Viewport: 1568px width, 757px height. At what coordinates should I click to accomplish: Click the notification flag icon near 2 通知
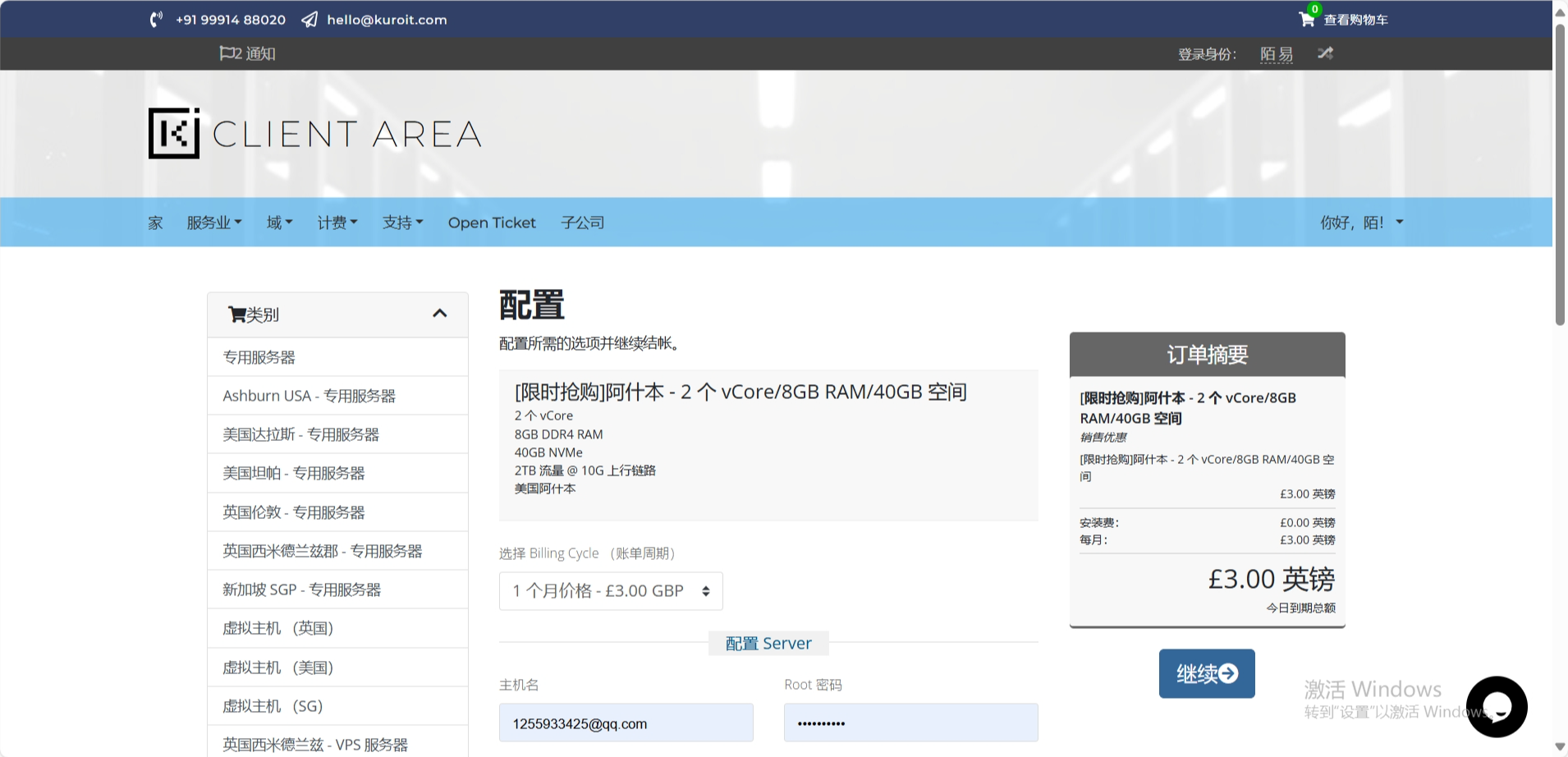point(227,53)
